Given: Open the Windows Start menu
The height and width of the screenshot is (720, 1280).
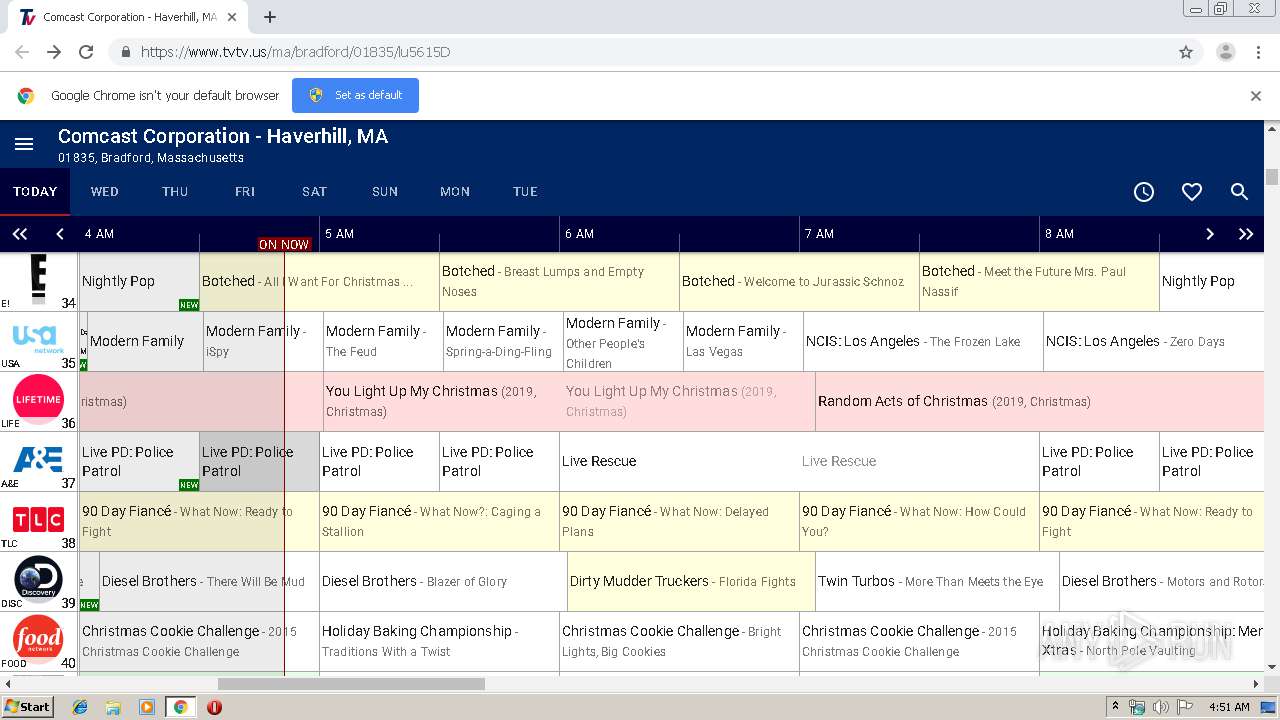Looking at the screenshot, I should [28, 707].
